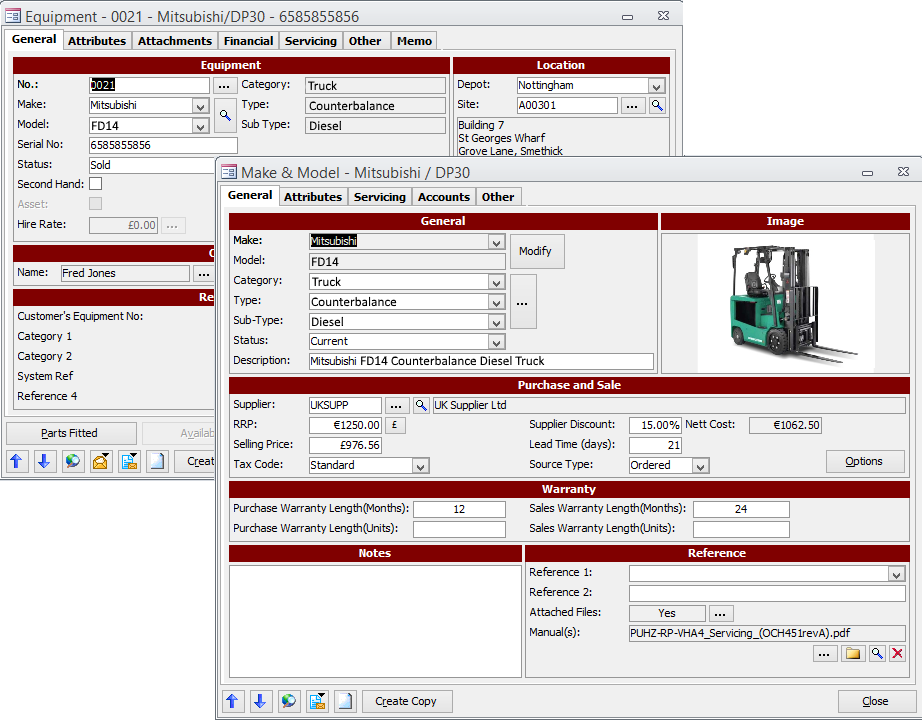Click the document mail icon in Equipment window
The height and width of the screenshot is (720, 922).
point(129,461)
